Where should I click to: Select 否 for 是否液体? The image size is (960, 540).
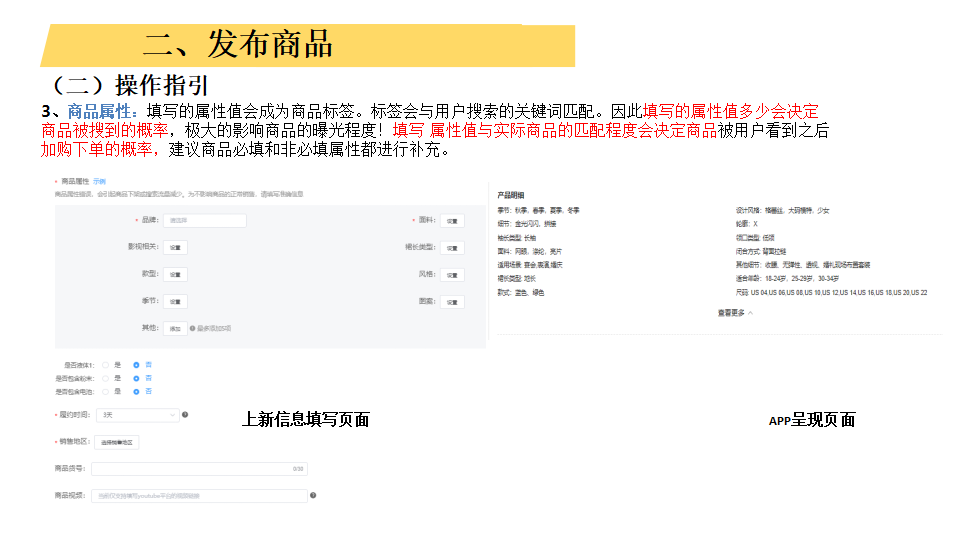point(136,365)
